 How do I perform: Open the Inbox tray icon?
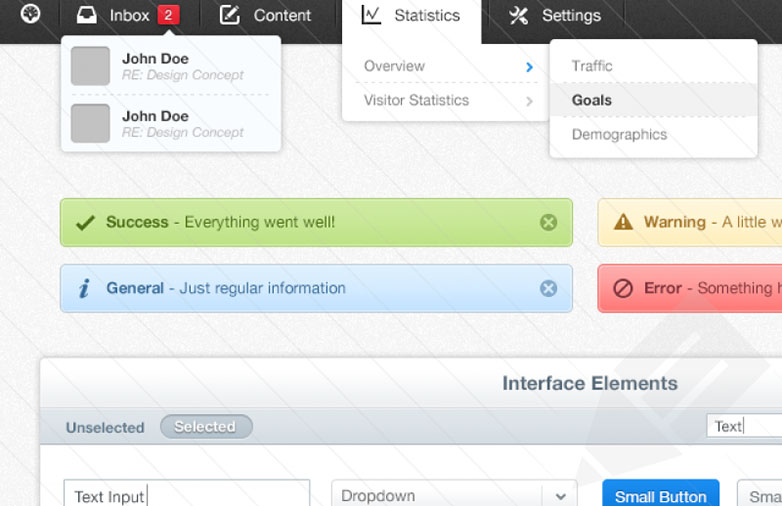(87, 15)
